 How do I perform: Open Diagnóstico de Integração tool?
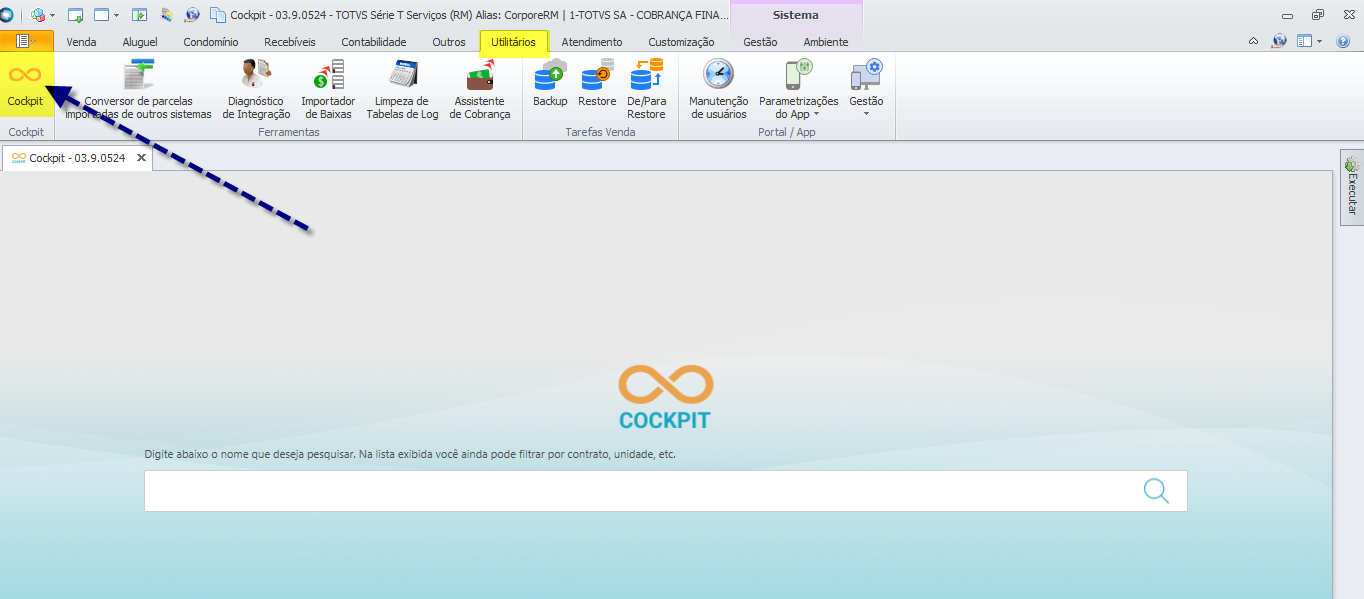click(x=256, y=89)
